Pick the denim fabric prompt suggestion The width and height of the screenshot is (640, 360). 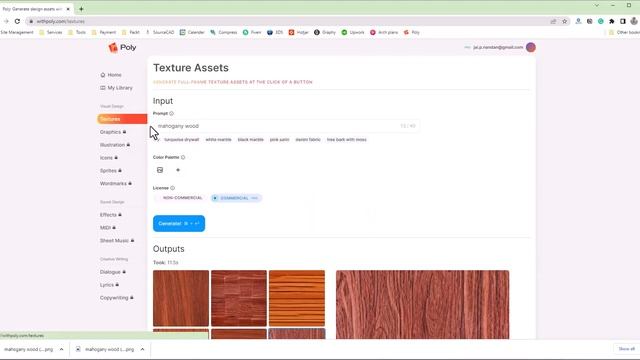coord(308,140)
